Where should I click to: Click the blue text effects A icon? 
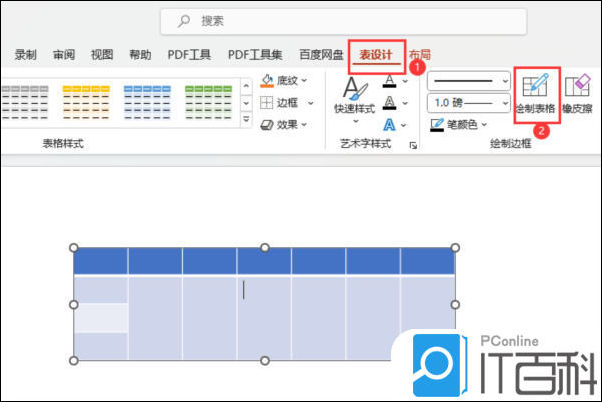tap(389, 125)
